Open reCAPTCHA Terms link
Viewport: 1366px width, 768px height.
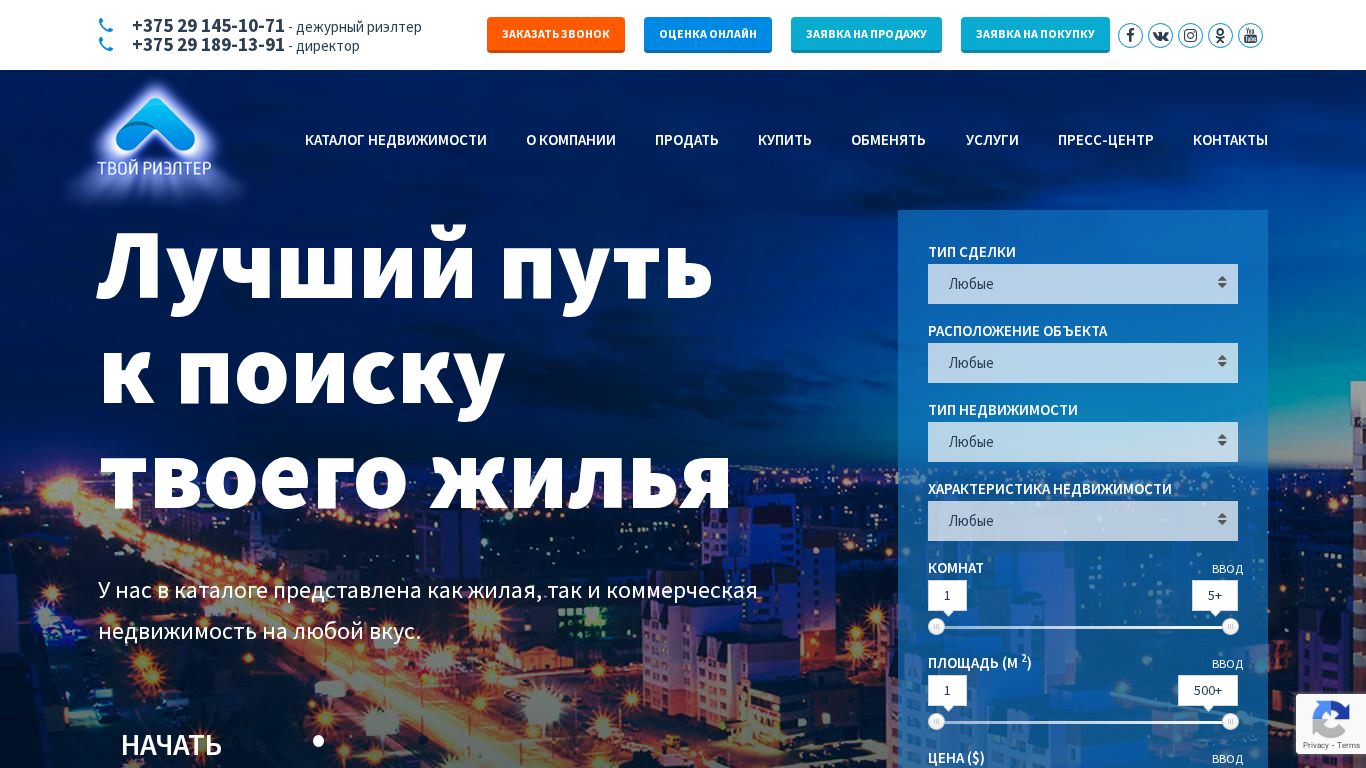(x=1349, y=745)
